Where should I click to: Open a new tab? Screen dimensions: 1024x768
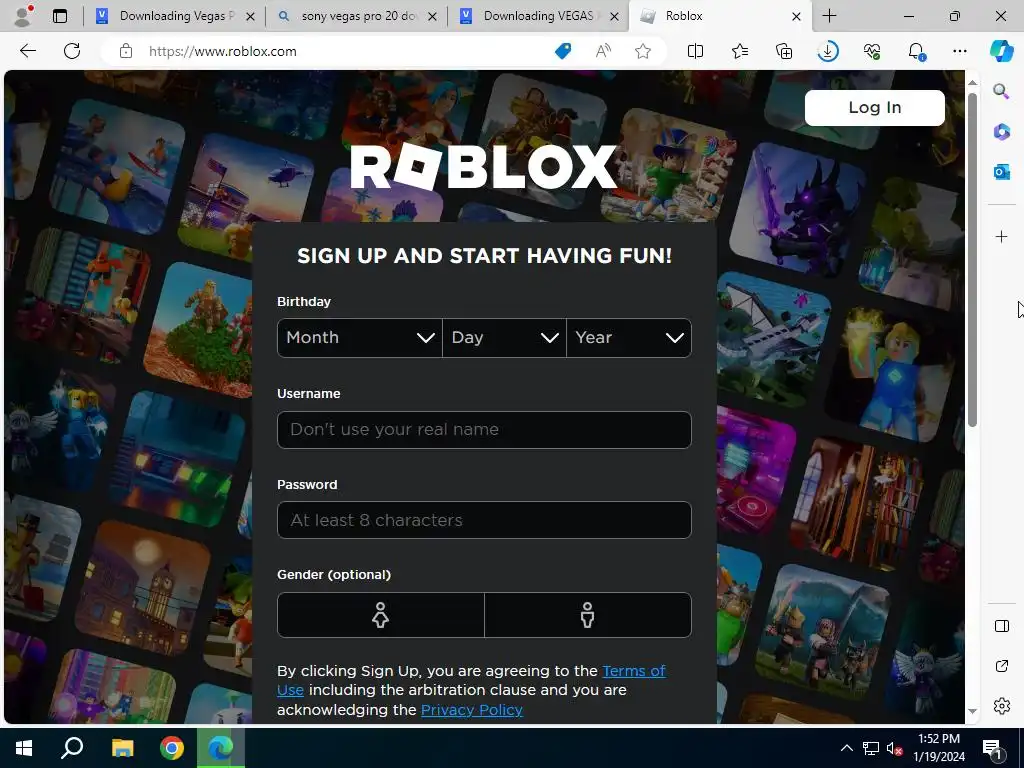click(829, 16)
